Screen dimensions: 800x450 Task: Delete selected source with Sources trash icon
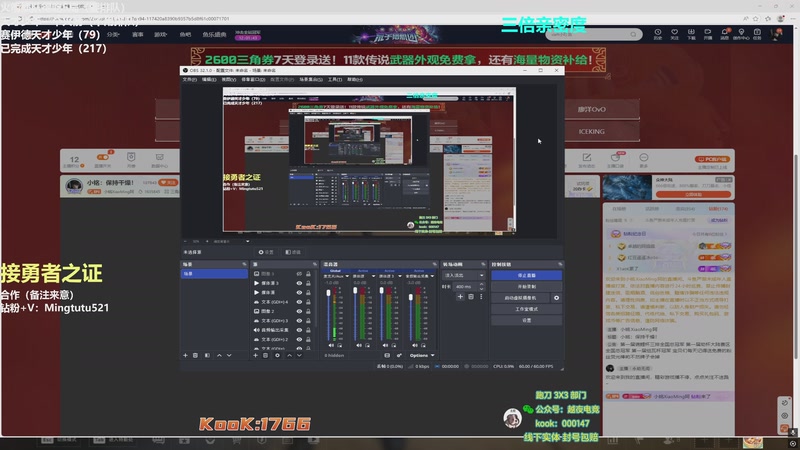click(x=265, y=355)
